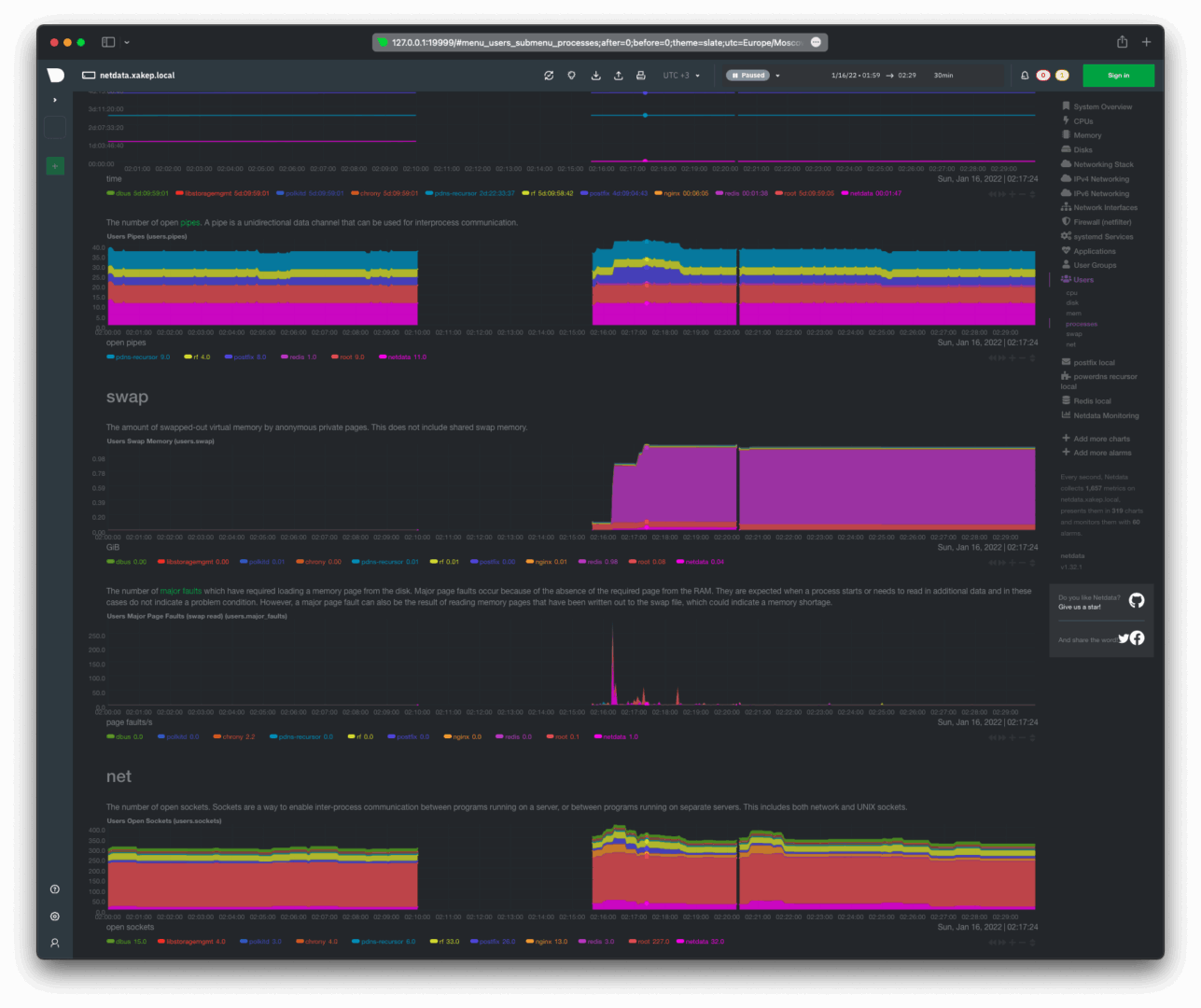Click the import snapshot download icon
The width and height of the screenshot is (1201, 1008).
pyautogui.click(x=596, y=76)
